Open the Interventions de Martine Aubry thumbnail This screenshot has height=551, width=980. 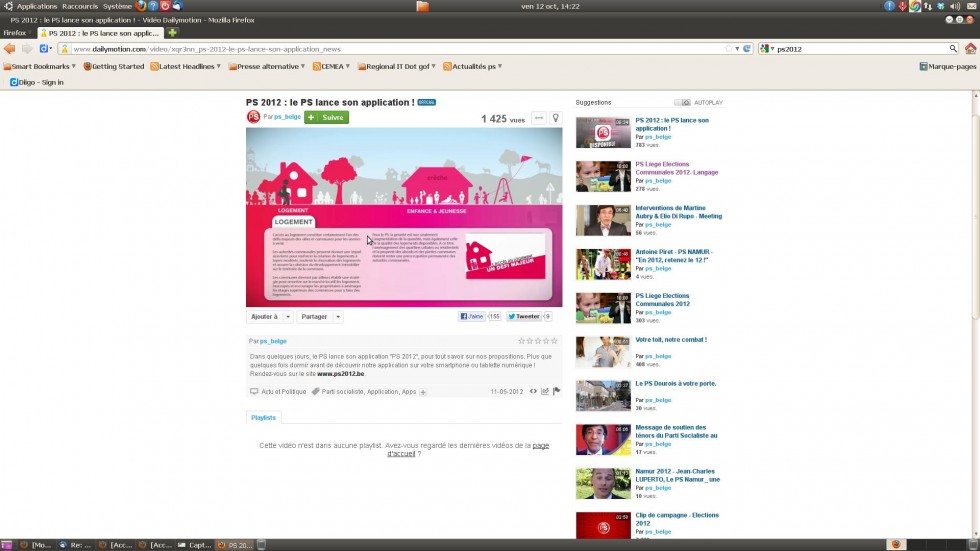click(603, 221)
